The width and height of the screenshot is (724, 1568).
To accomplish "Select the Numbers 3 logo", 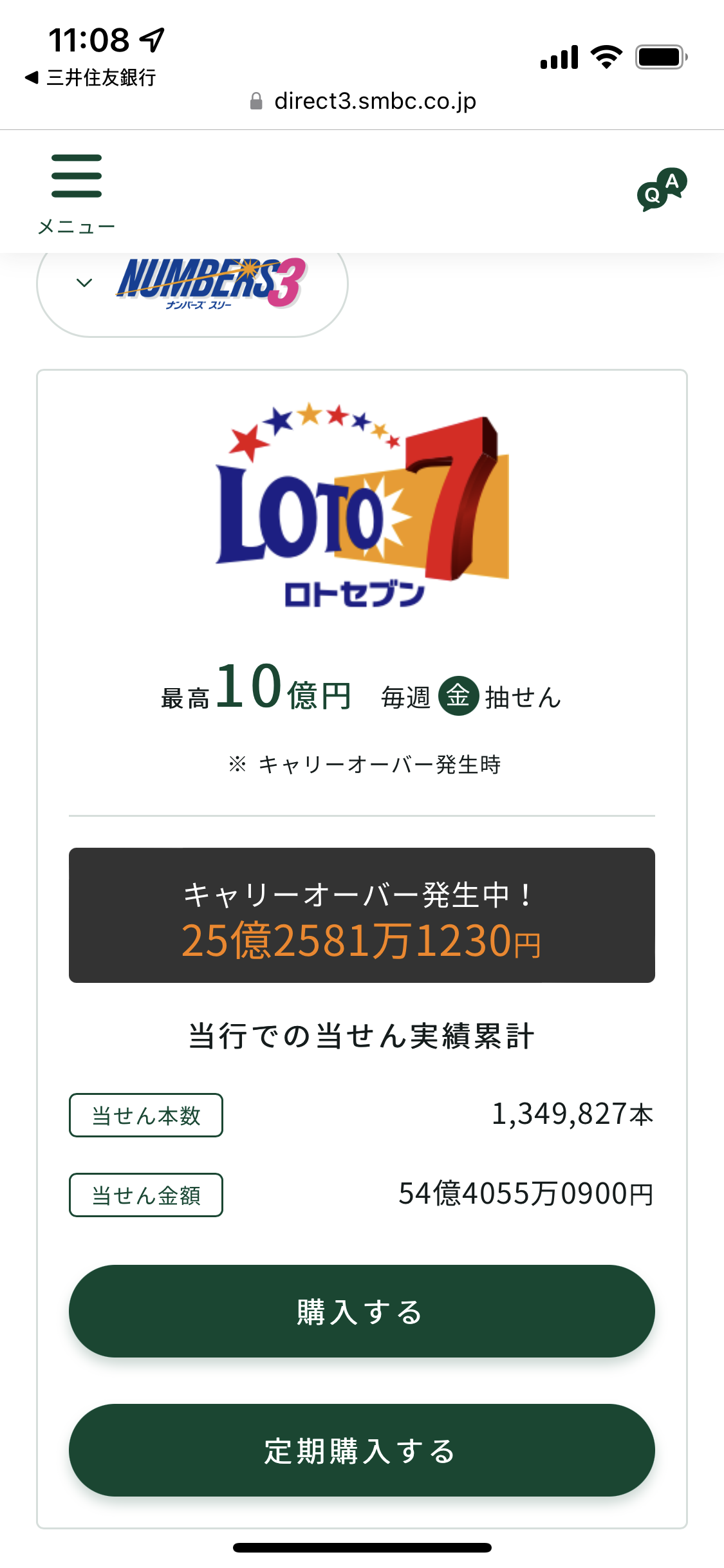I will [211, 283].
